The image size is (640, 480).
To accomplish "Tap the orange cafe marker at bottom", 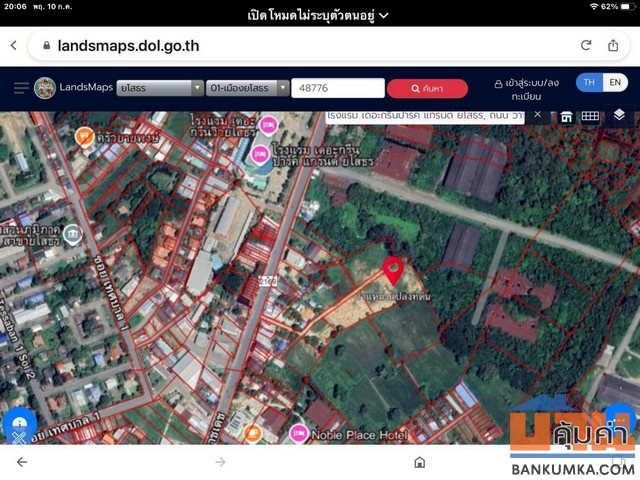I will [x=252, y=433].
